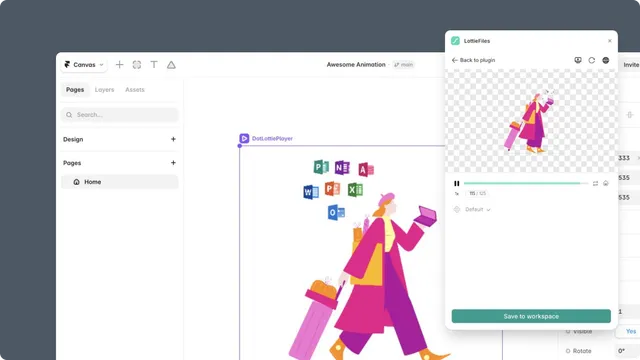Viewport: 640px width, 360px height.
Task: Switch to the Pages tab
Action: click(x=75, y=90)
